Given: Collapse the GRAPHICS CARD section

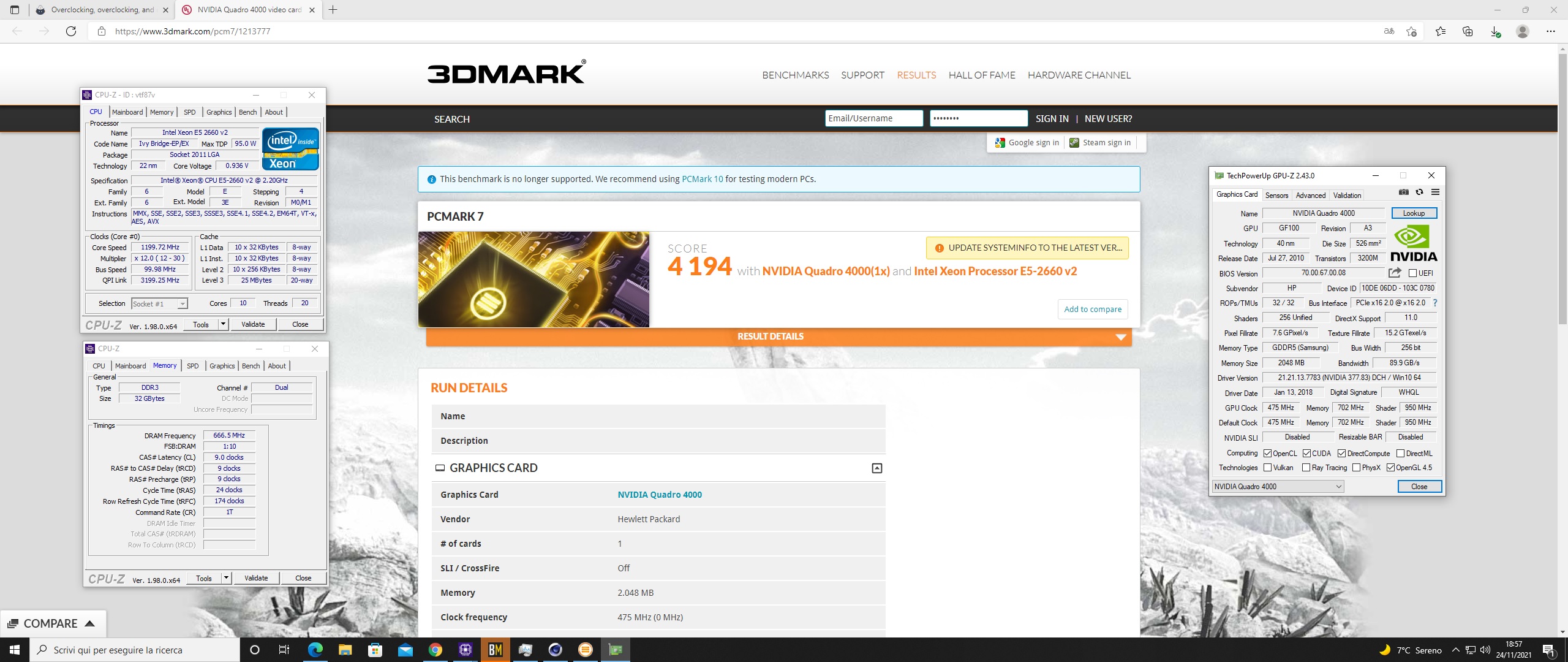Looking at the screenshot, I should pos(877,468).
